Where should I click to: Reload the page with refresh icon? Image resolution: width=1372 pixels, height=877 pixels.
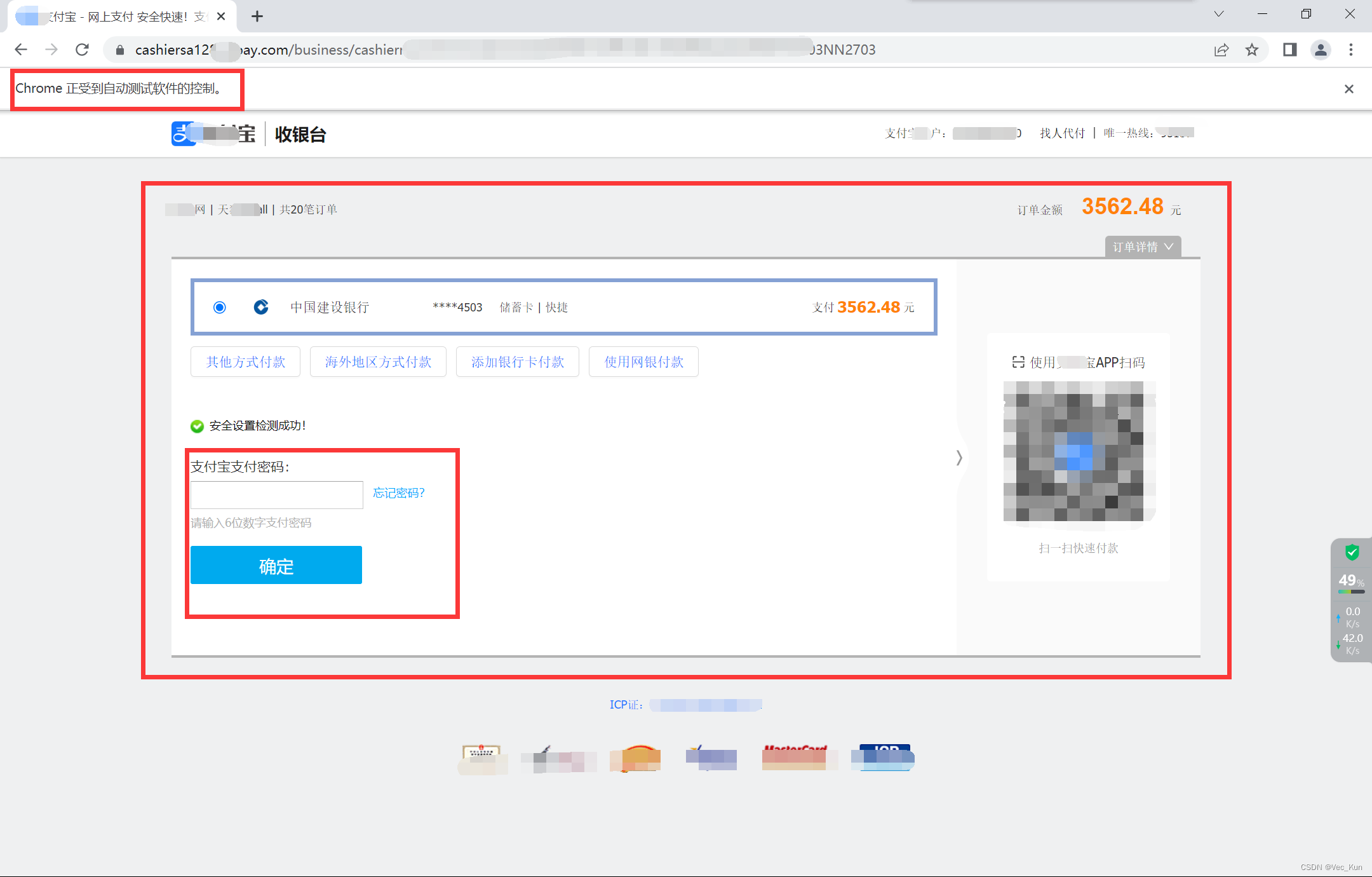point(82,50)
